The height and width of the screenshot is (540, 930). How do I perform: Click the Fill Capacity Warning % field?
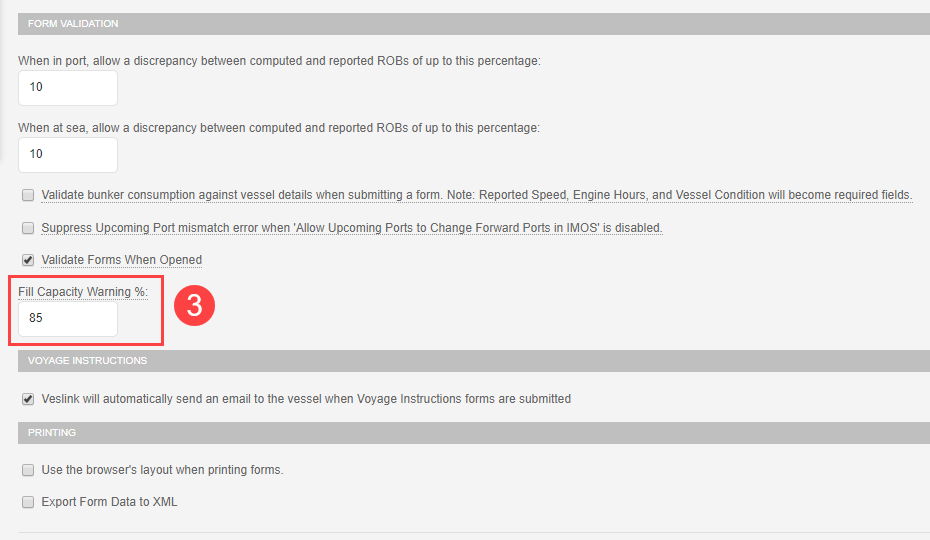[x=67, y=320]
